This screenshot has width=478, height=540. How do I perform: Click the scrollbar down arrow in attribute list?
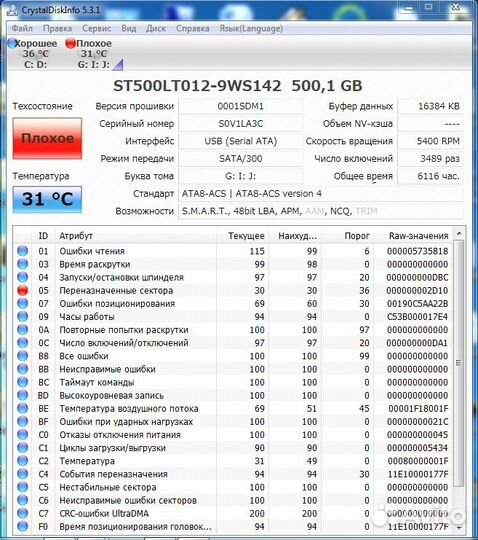coord(459,527)
